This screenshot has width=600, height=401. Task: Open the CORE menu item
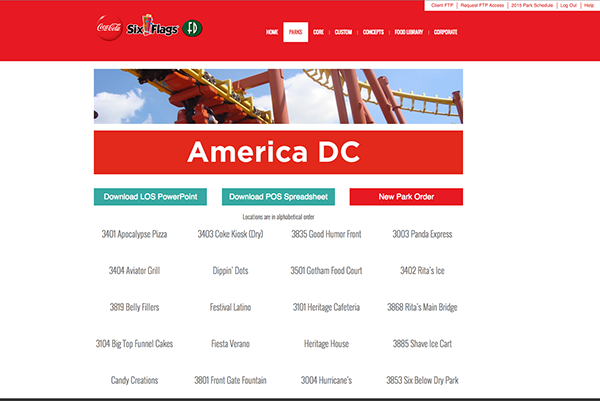click(x=318, y=32)
